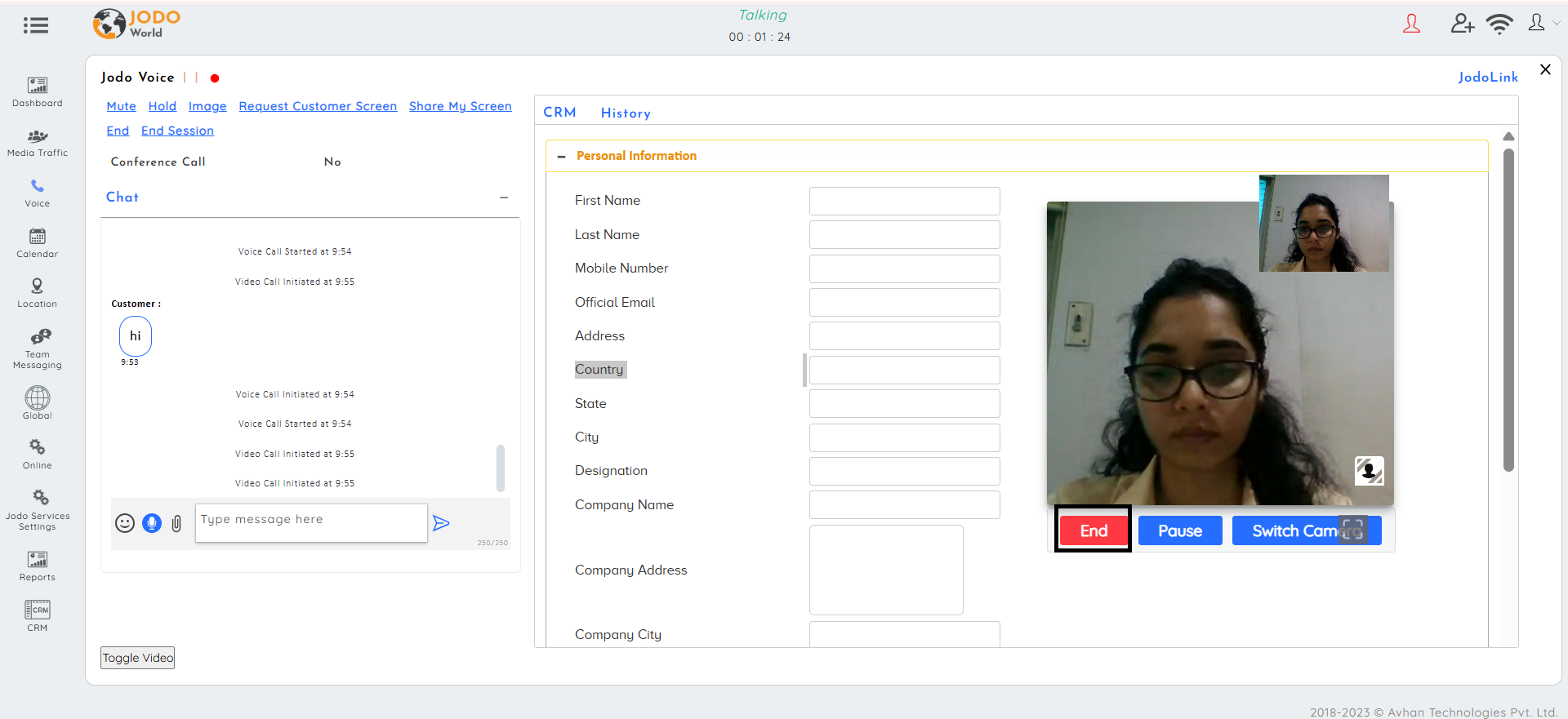Click the Image link

point(207,106)
